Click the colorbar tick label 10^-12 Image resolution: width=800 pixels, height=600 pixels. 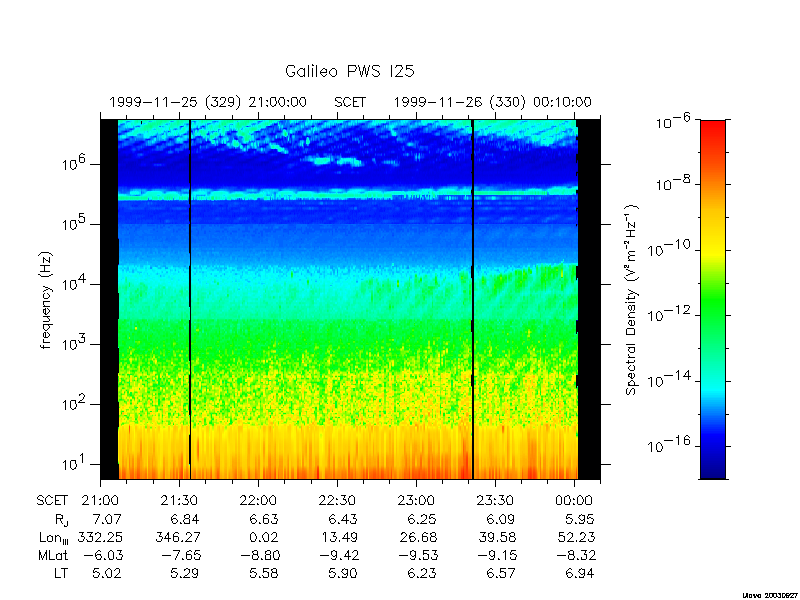(x=669, y=314)
